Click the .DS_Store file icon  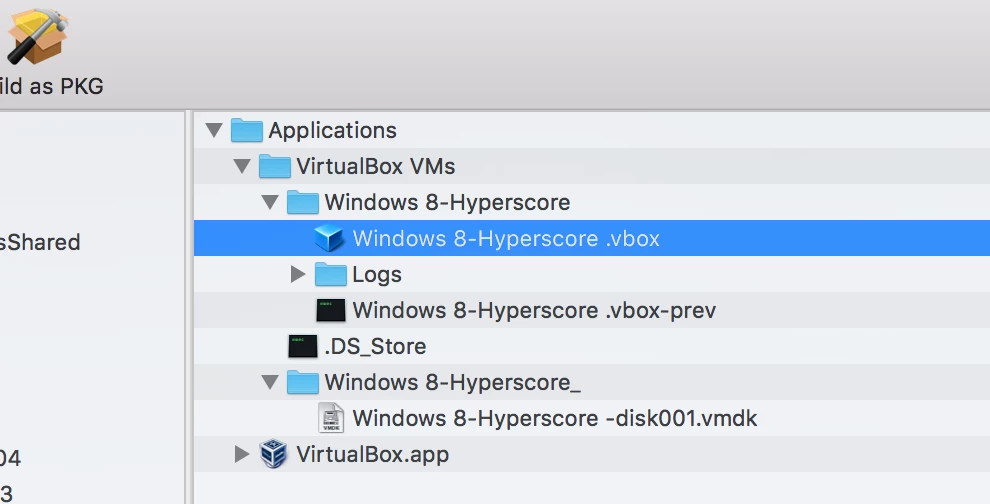(303, 347)
